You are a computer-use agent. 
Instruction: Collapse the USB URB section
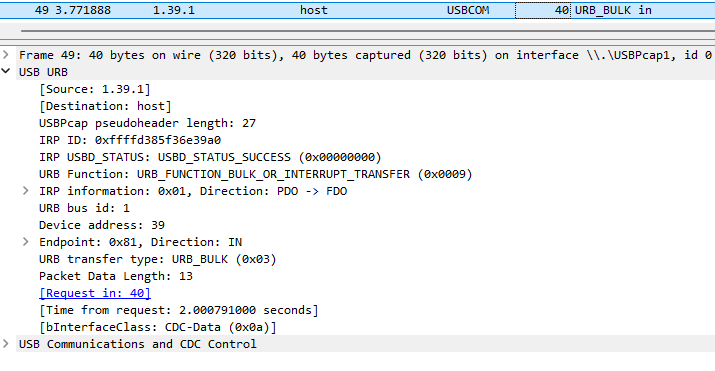(5, 71)
